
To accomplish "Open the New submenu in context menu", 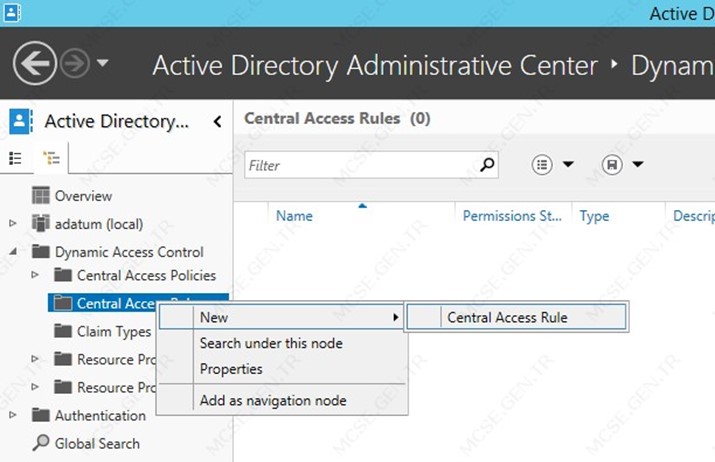I will coord(280,317).
